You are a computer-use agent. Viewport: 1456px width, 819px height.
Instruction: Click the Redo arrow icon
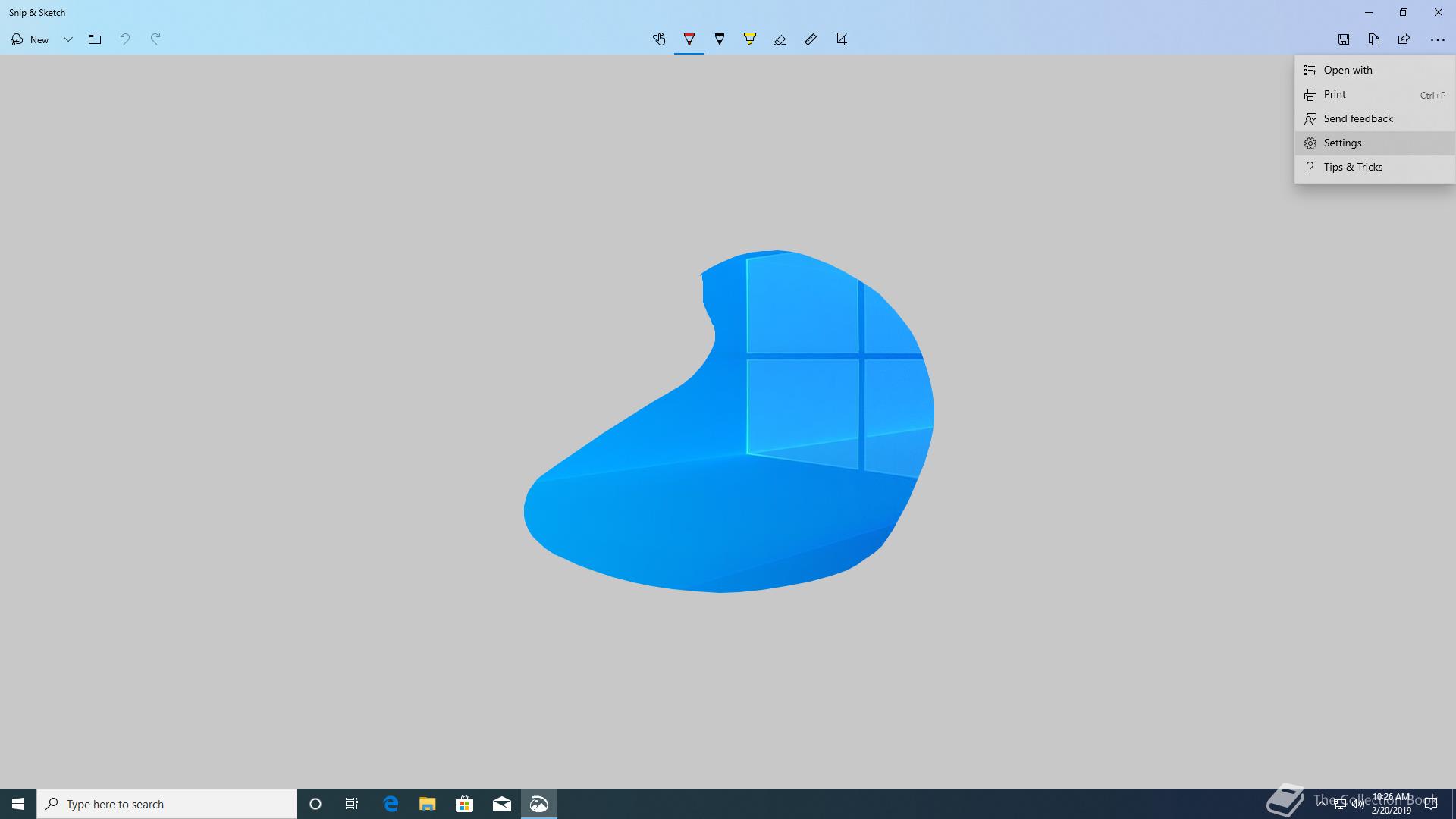coord(155,39)
